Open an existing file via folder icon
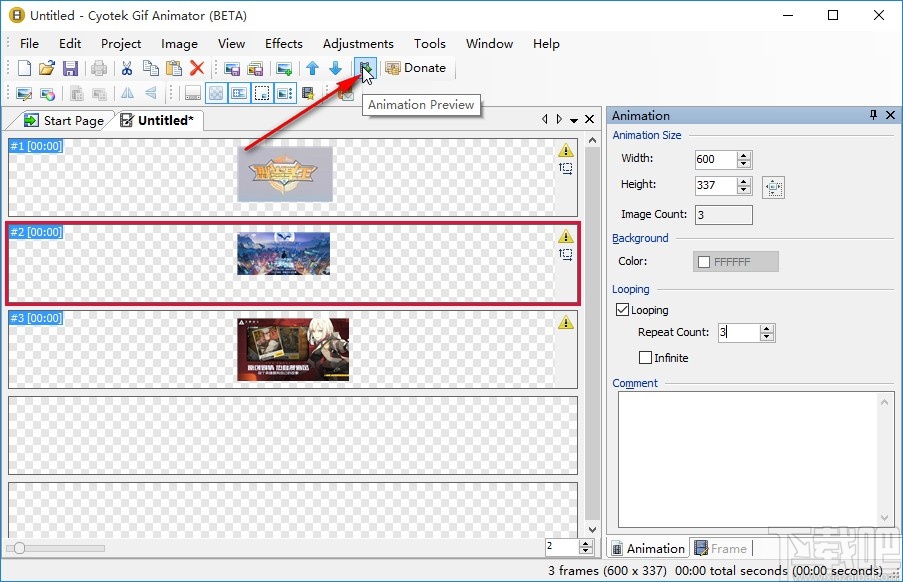903x582 pixels. pos(47,68)
